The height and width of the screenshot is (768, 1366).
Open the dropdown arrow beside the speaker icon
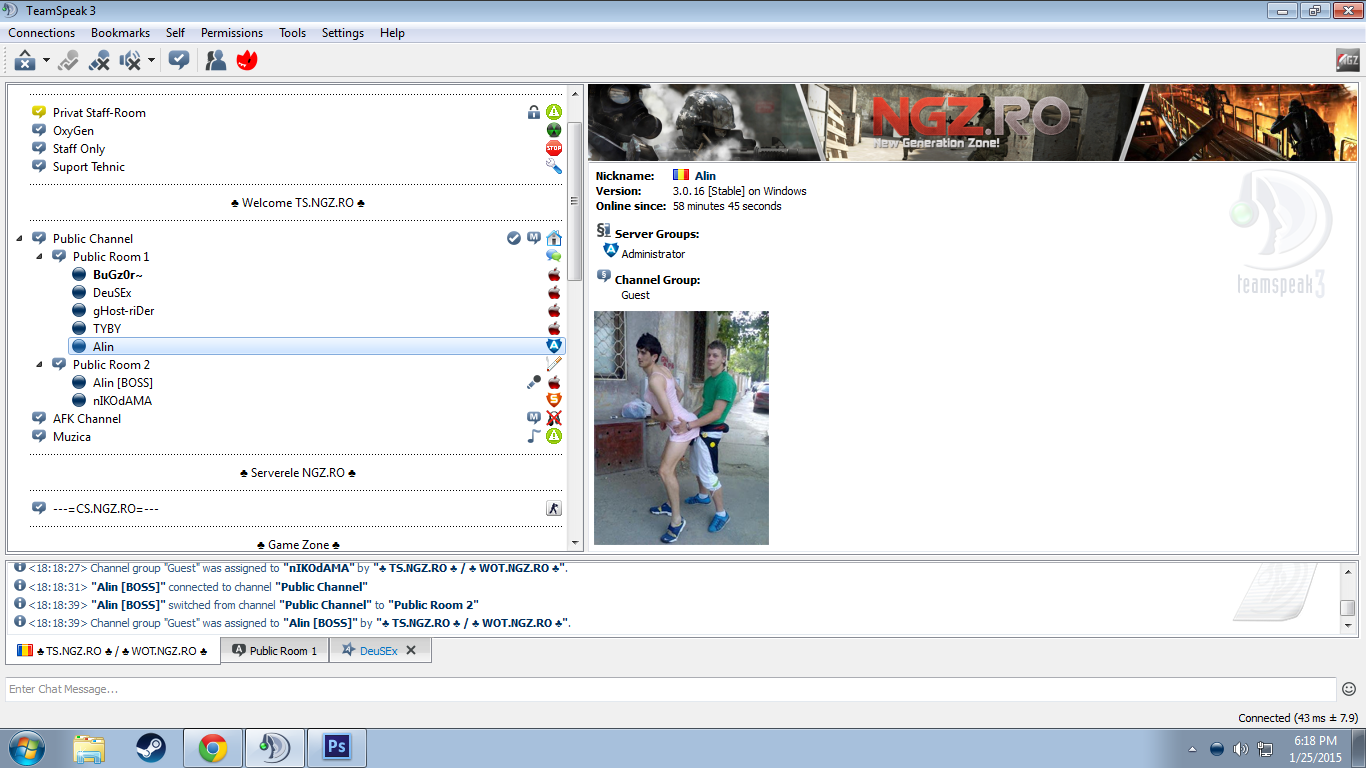pos(151,61)
